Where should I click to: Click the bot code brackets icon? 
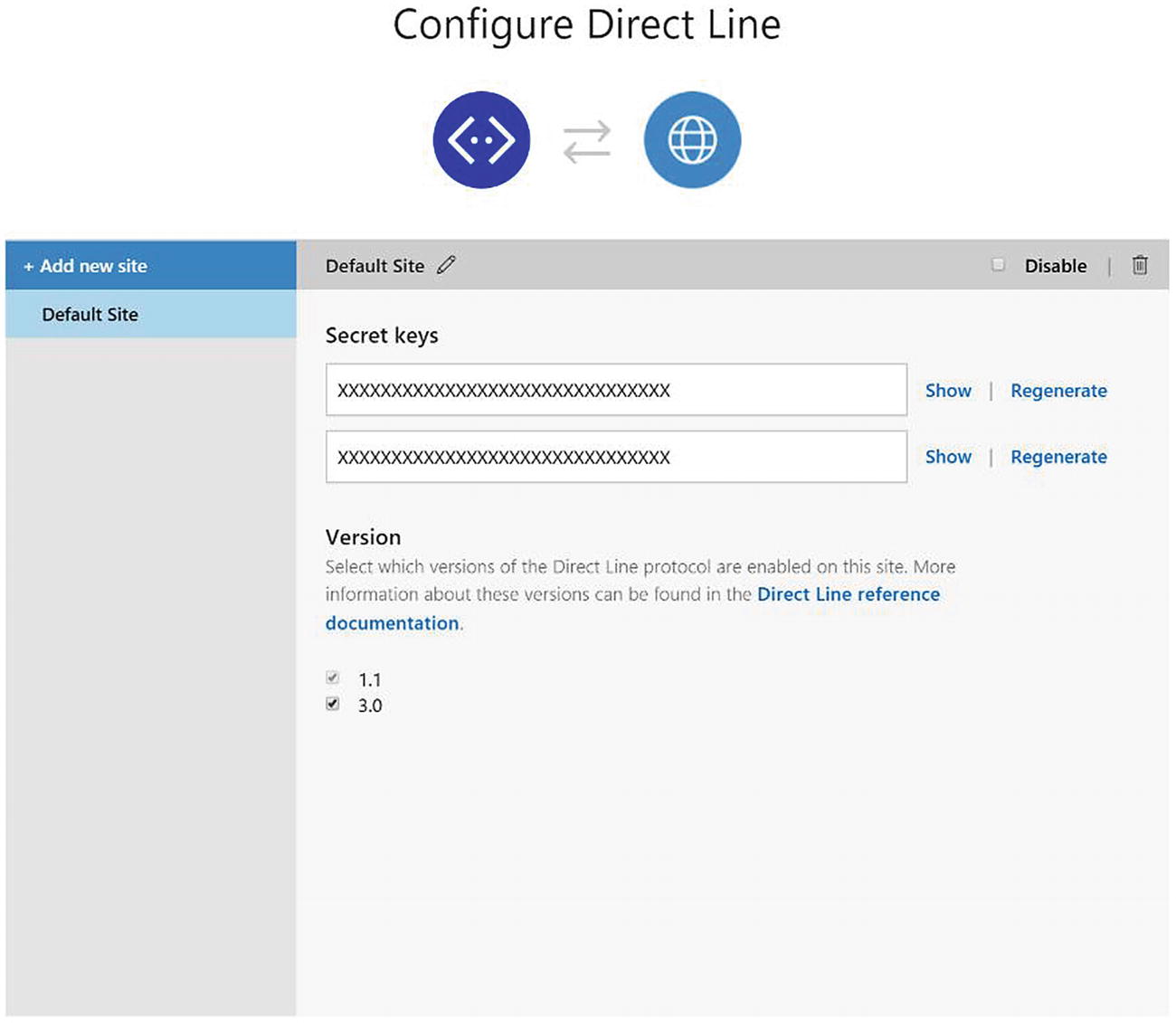tap(481, 140)
